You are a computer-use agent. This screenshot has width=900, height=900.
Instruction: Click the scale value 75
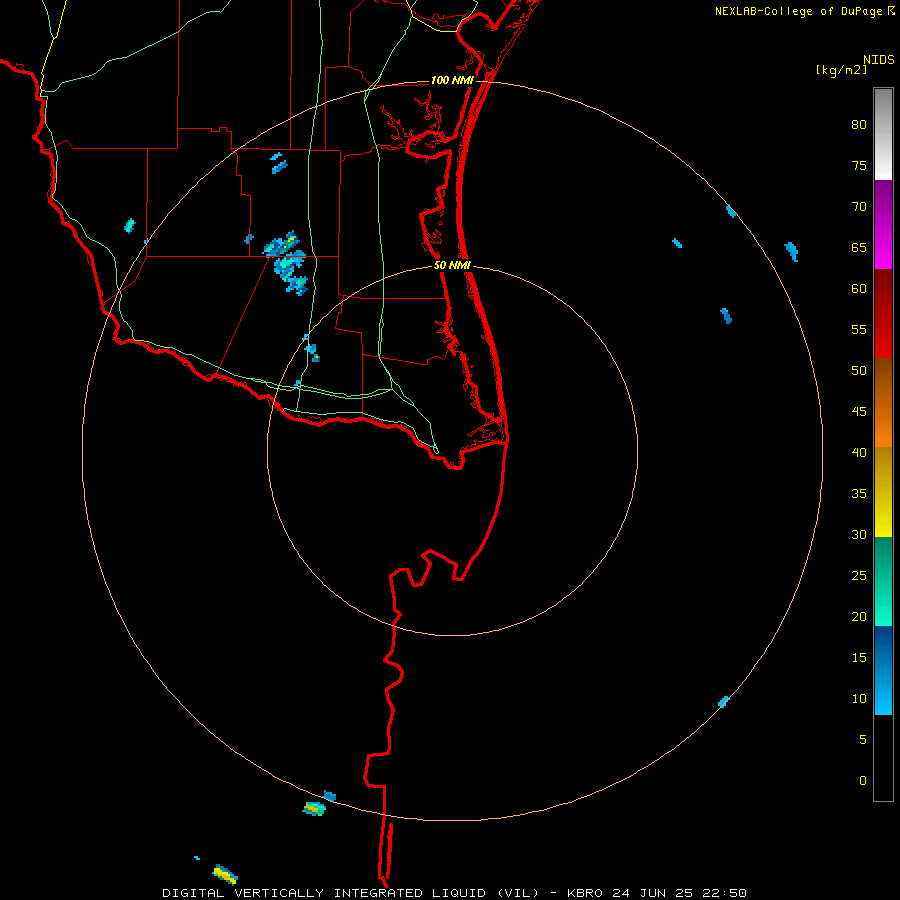(x=859, y=165)
